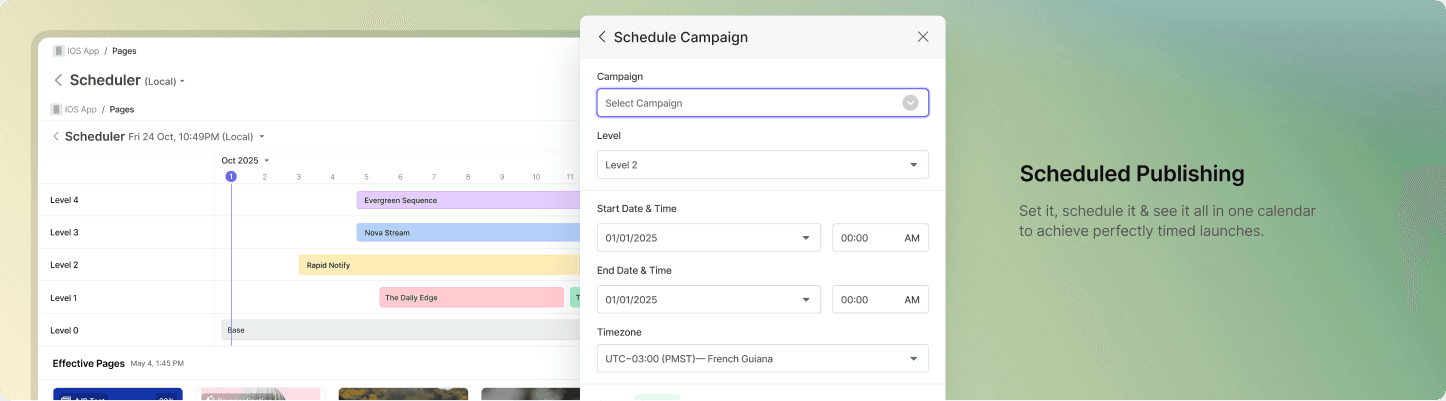Click the Select Campaign field

point(750,103)
